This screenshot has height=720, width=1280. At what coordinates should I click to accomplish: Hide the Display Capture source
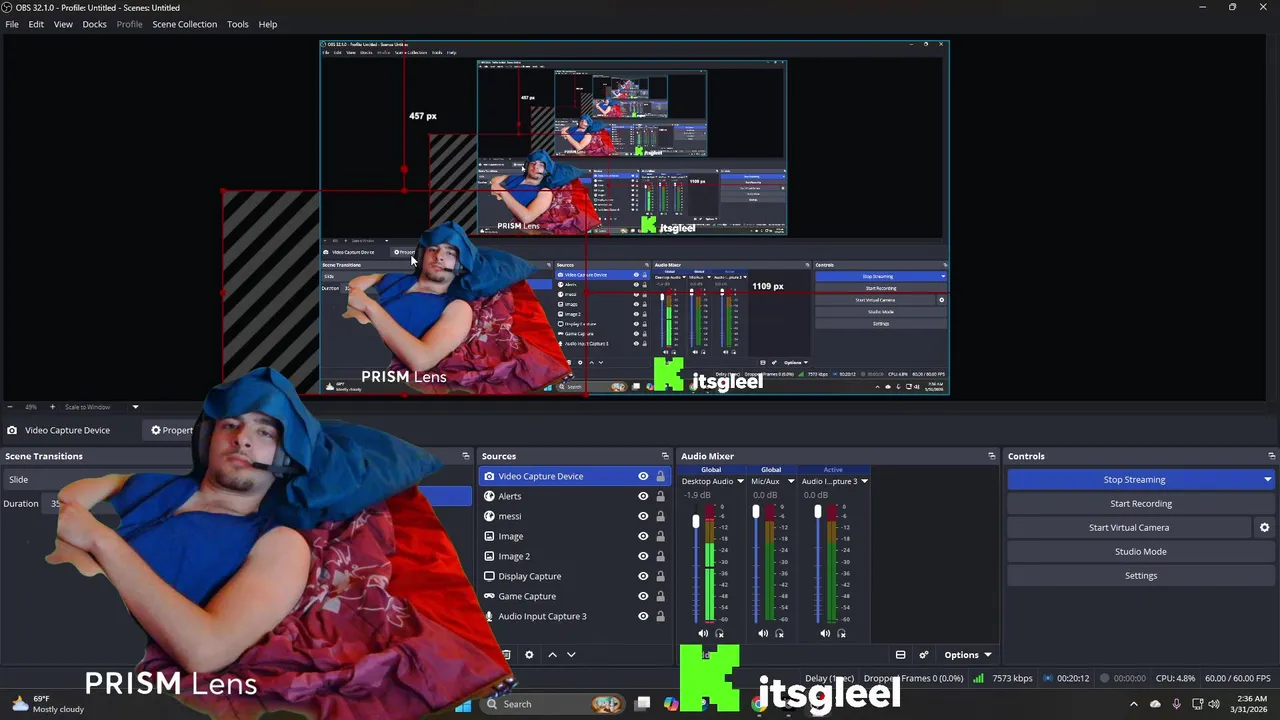[643, 576]
